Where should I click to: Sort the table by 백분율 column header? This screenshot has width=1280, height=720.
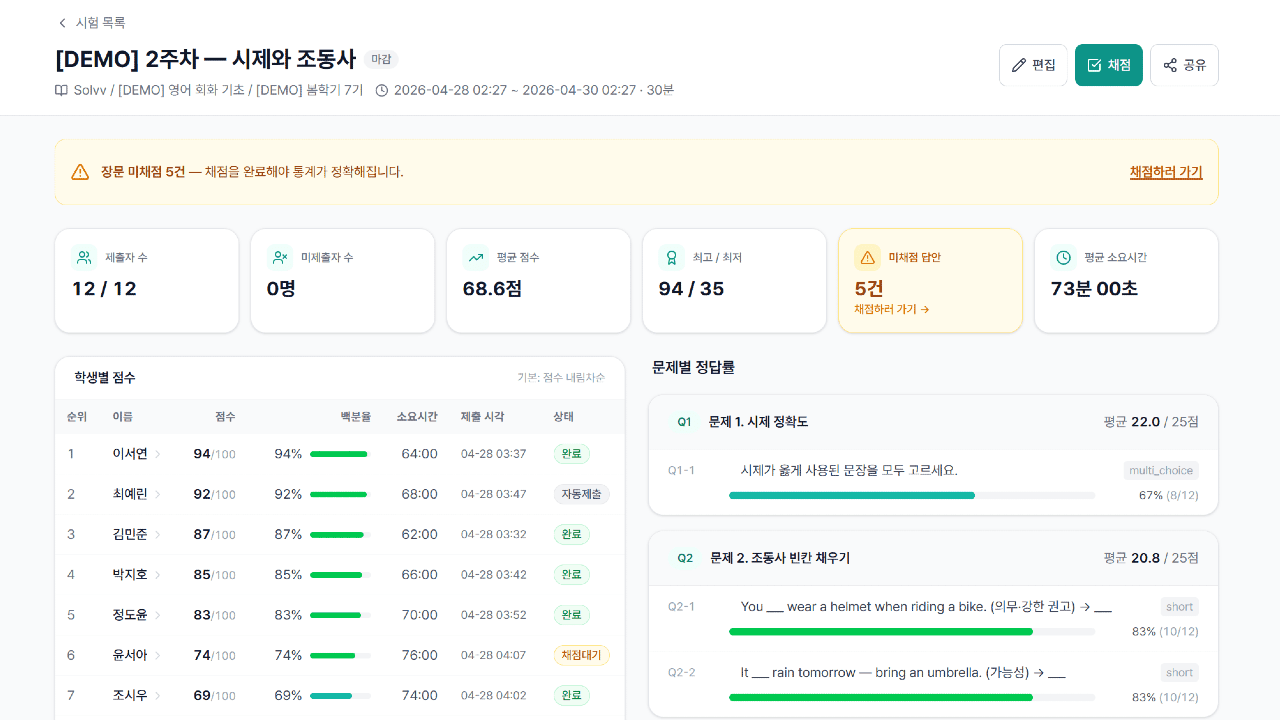[x=355, y=416]
